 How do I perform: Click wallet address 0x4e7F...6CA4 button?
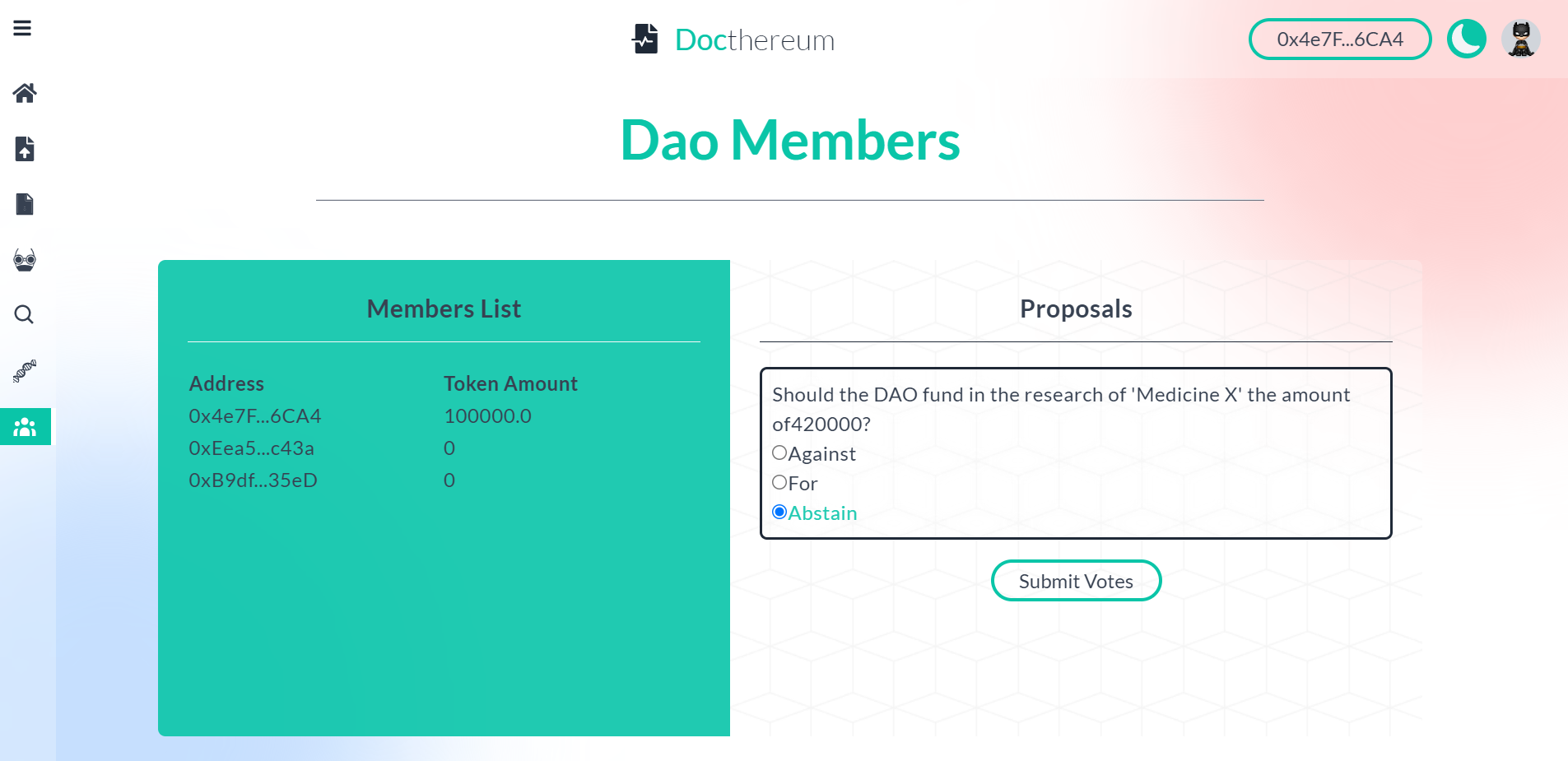pyautogui.click(x=1340, y=39)
